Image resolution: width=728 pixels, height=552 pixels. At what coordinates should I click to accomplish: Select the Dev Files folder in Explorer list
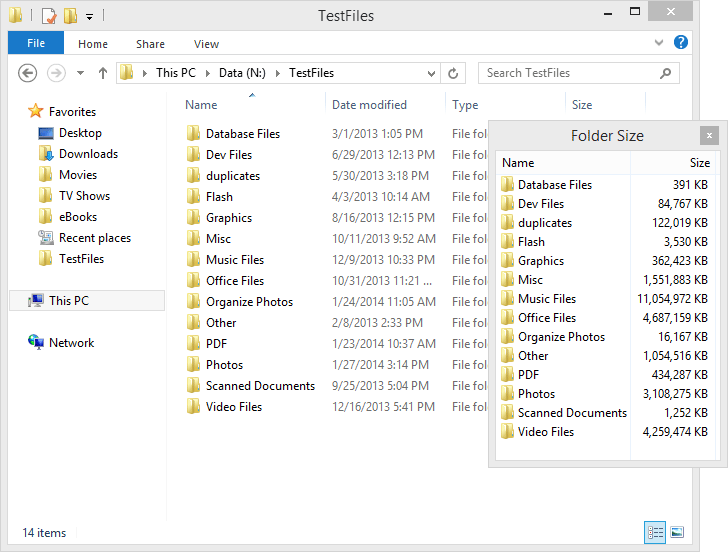220,155
